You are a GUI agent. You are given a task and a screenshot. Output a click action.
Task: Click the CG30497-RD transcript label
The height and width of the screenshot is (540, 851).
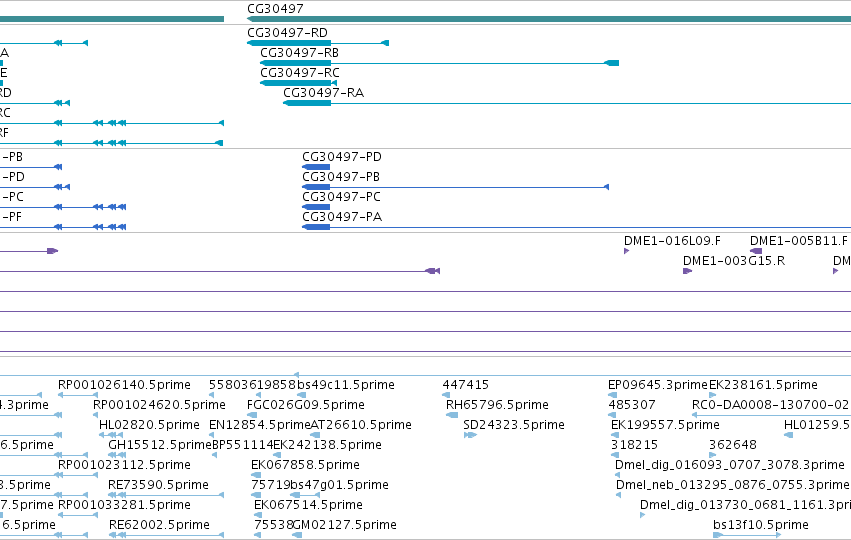[287, 33]
